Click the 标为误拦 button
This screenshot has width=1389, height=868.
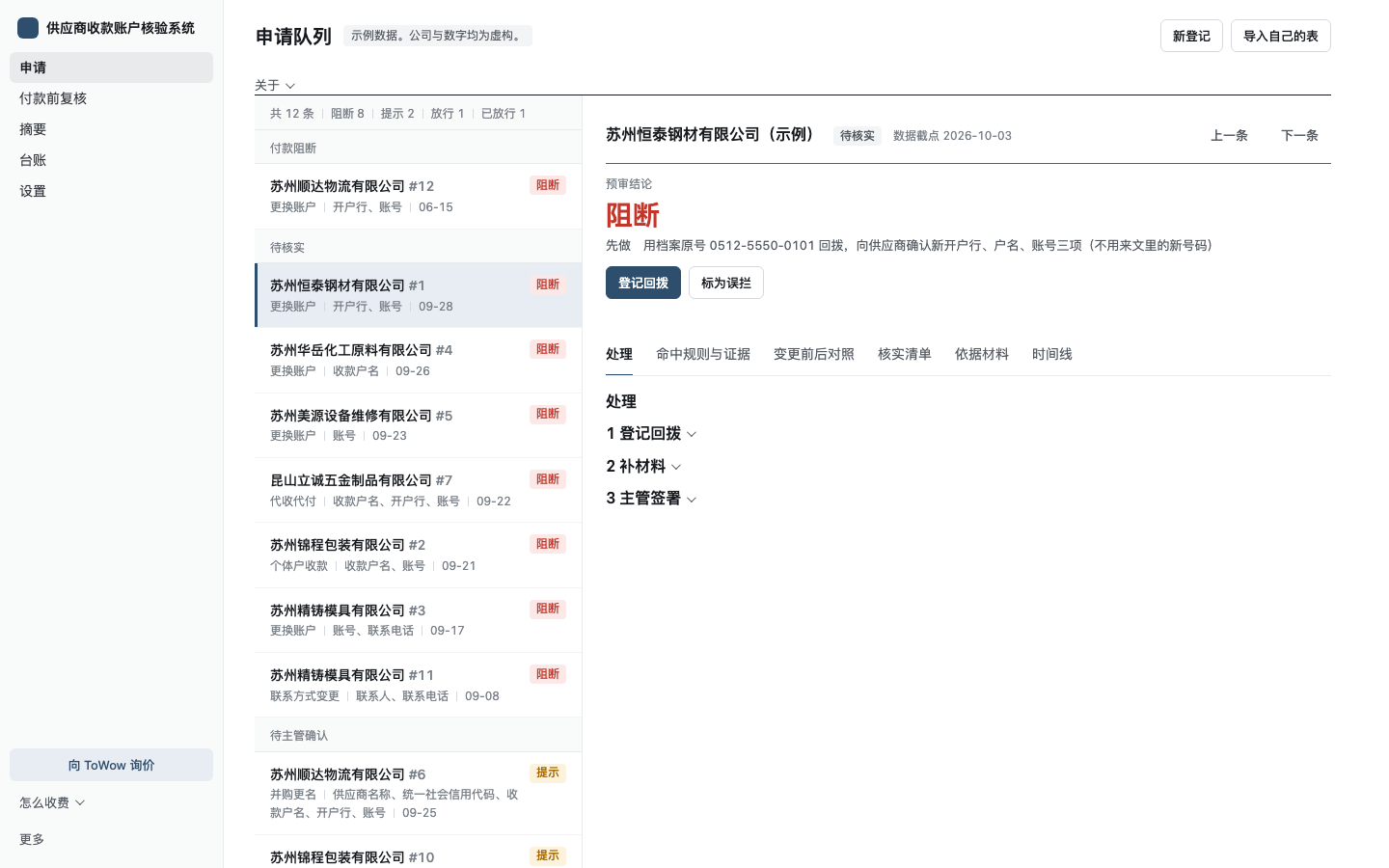pyautogui.click(x=726, y=283)
